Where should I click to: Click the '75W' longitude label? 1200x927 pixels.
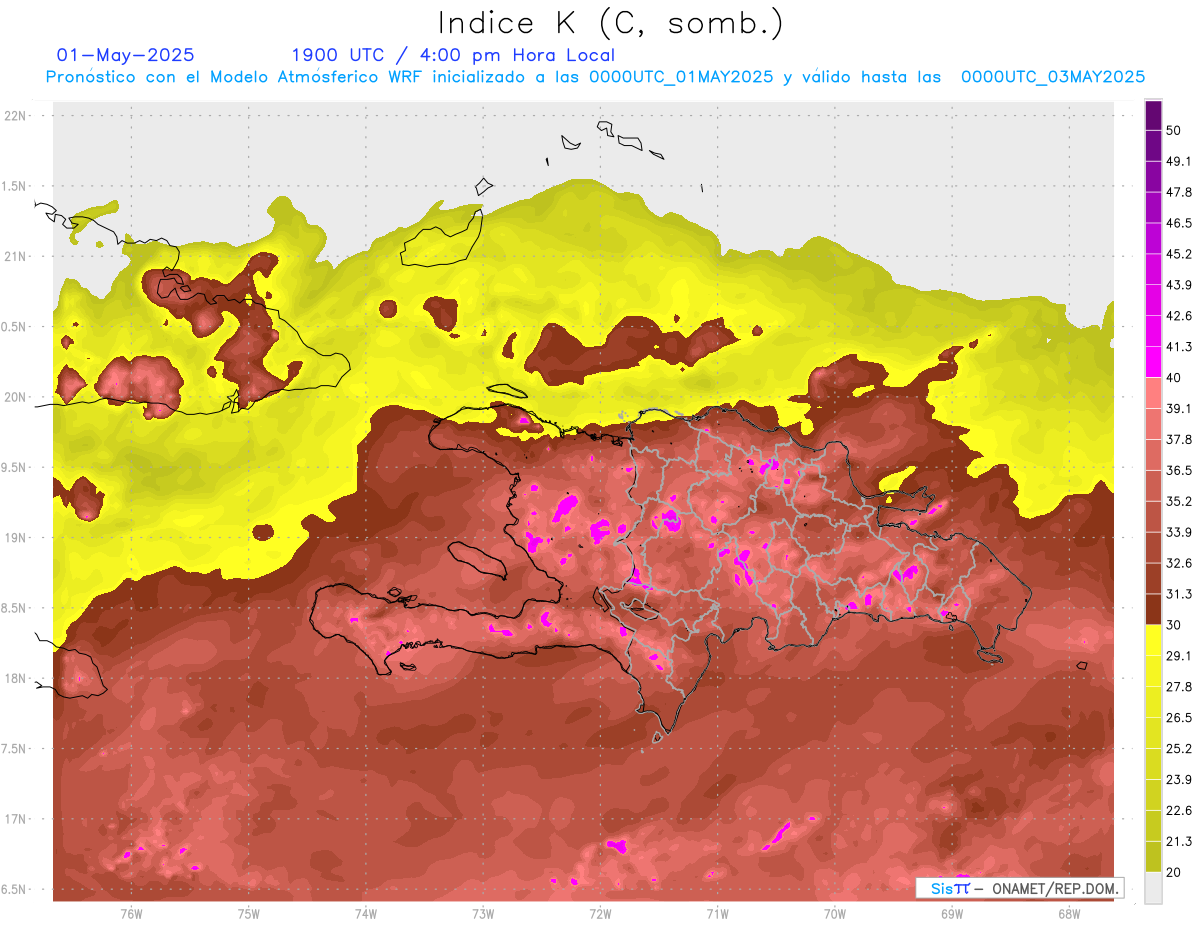249,913
